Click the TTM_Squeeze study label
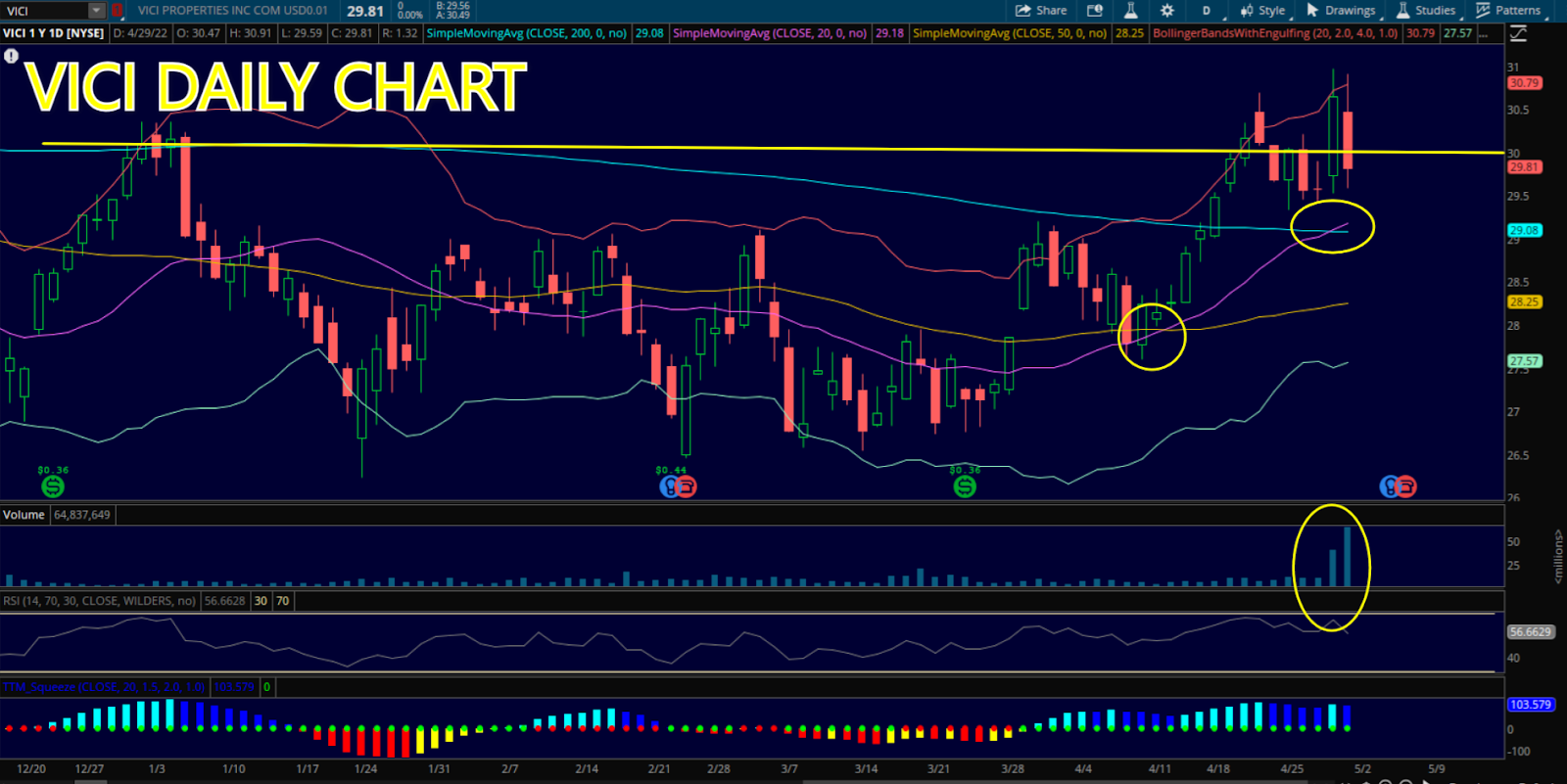The height and width of the screenshot is (784, 1567). coord(104,687)
